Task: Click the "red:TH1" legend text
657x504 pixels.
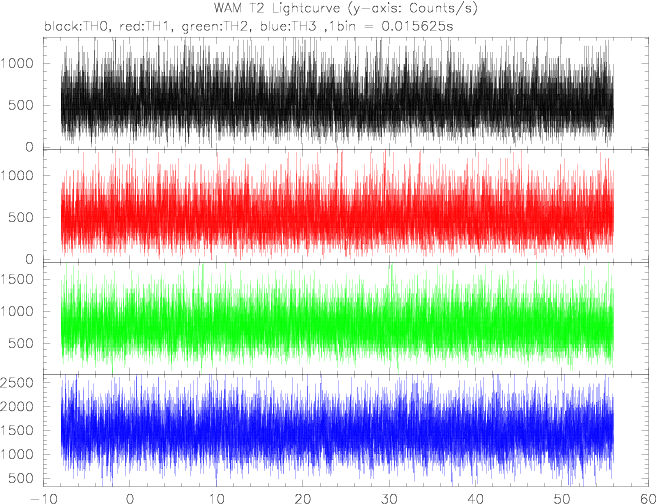Action: click(x=145, y=27)
